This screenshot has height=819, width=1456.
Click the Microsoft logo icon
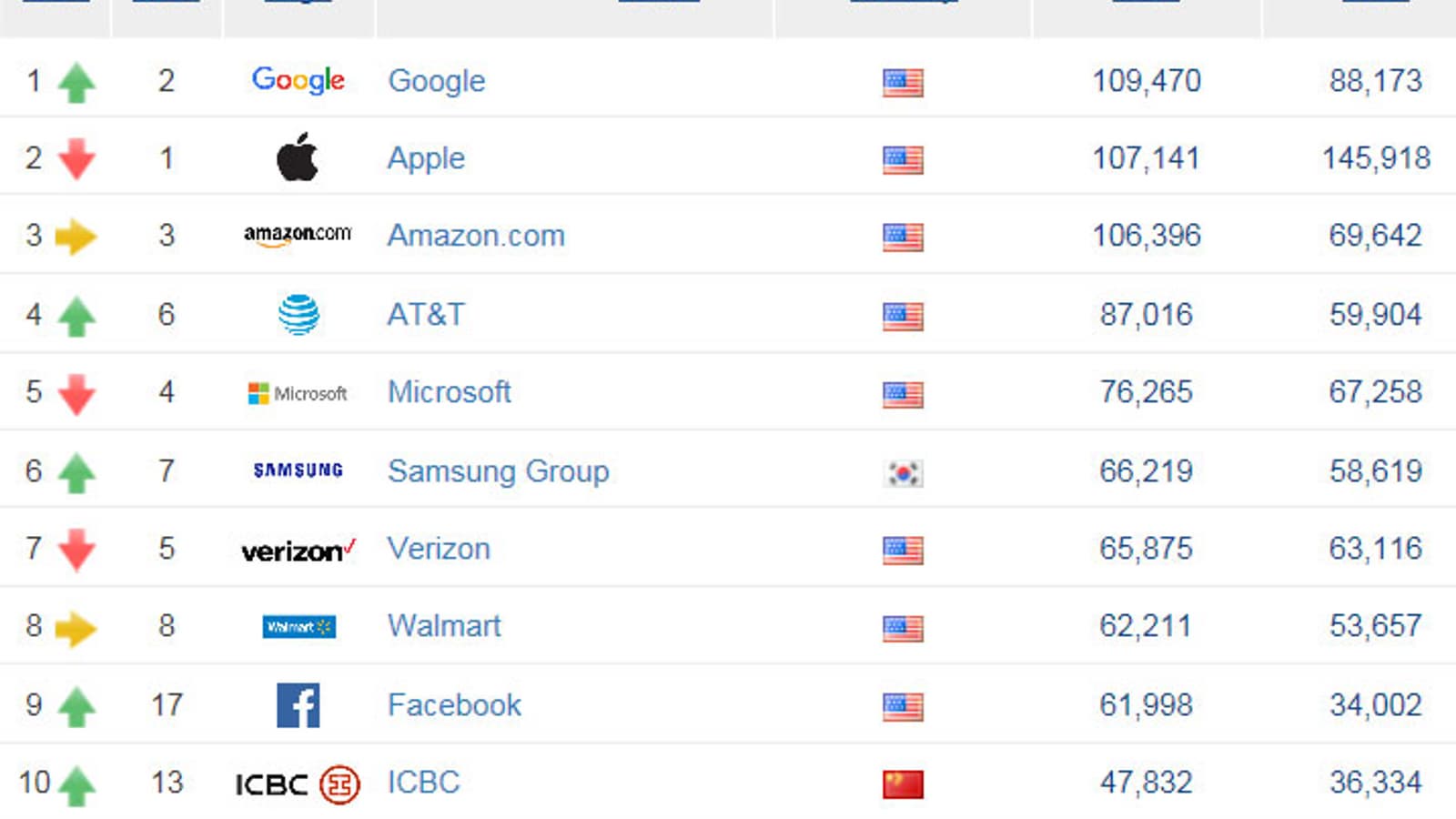[298, 393]
